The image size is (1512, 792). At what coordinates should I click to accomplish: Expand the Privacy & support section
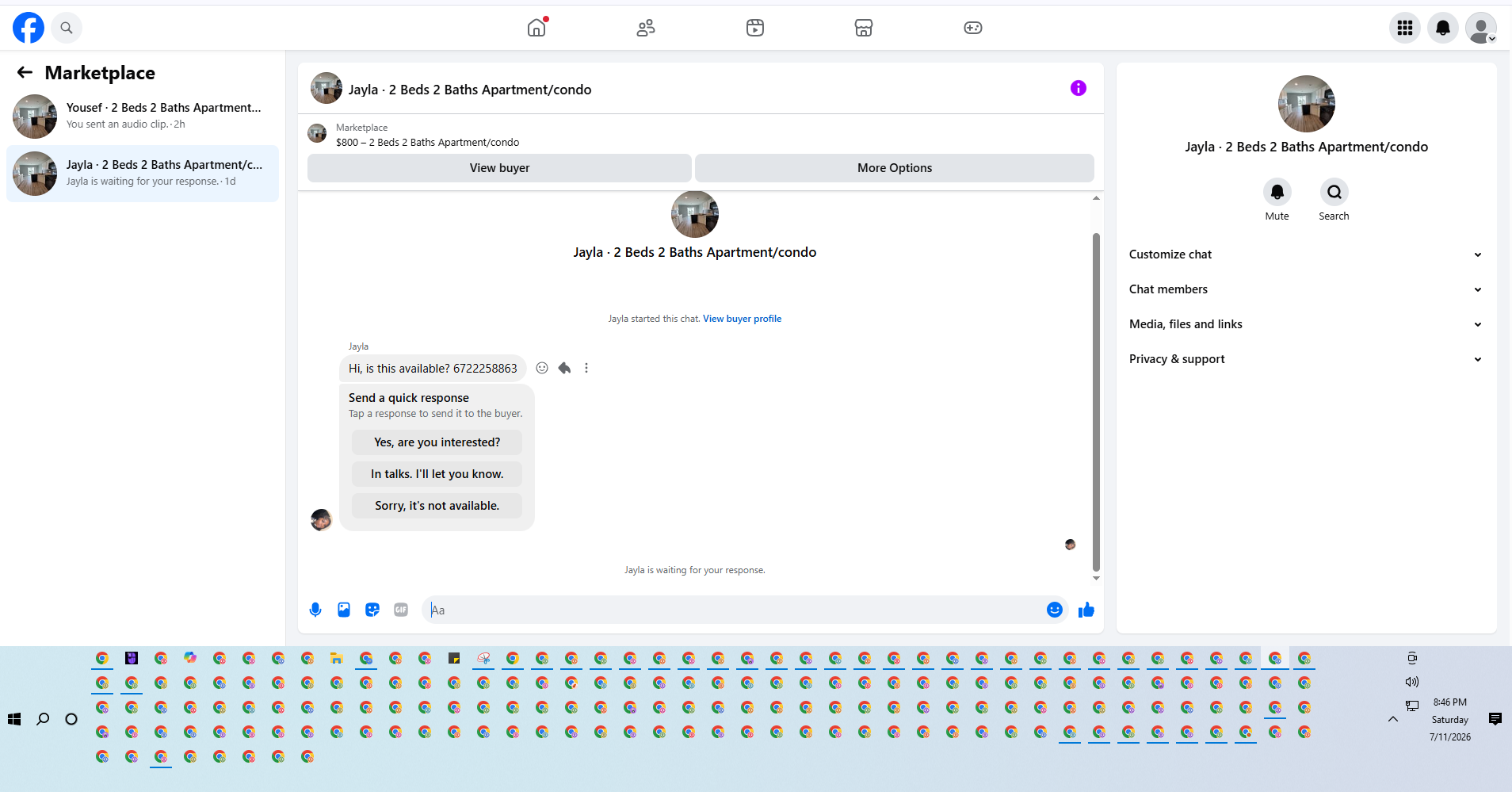1306,359
